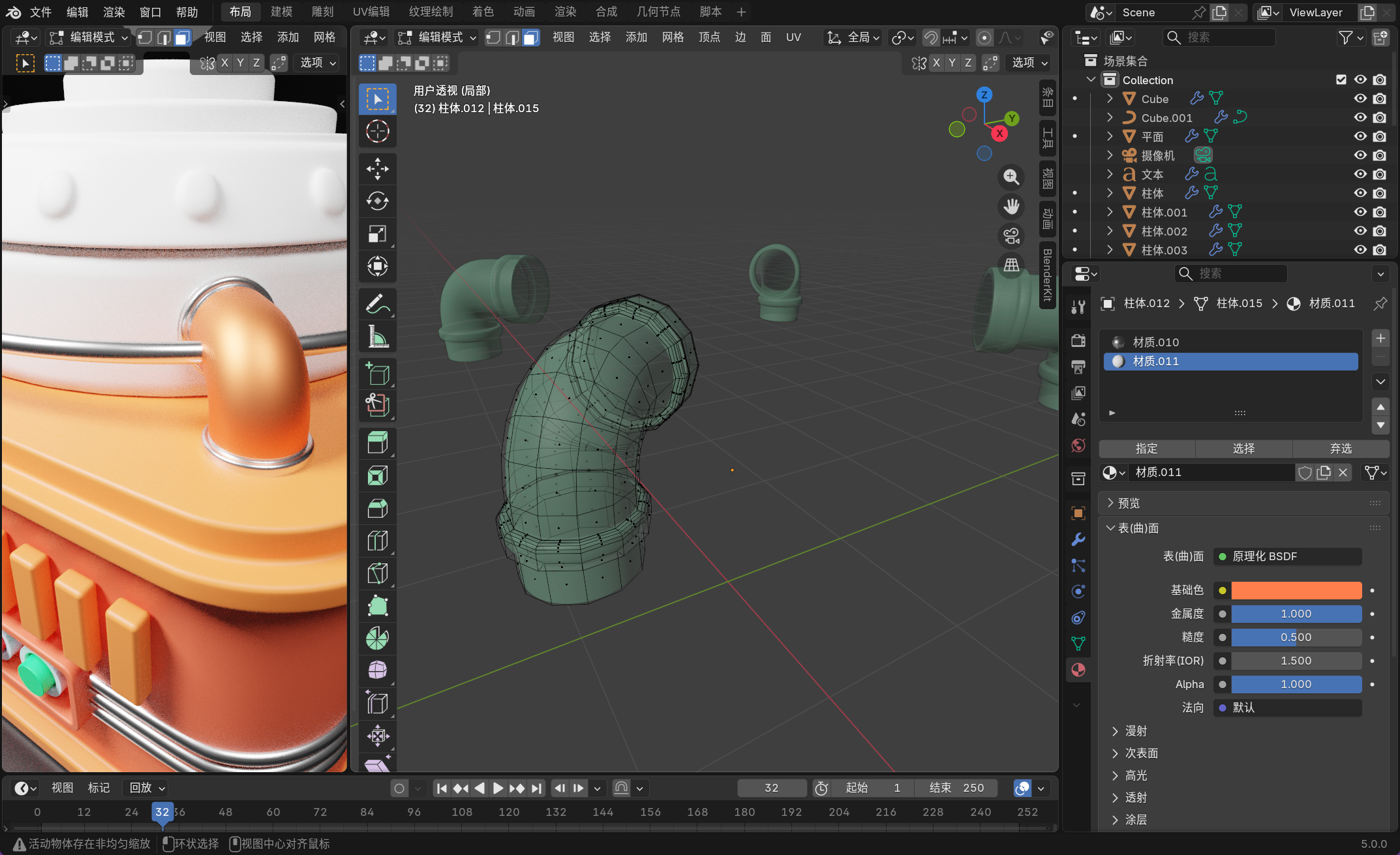1400x855 pixels.
Task: Click the 指定 assign button
Action: point(1146,449)
